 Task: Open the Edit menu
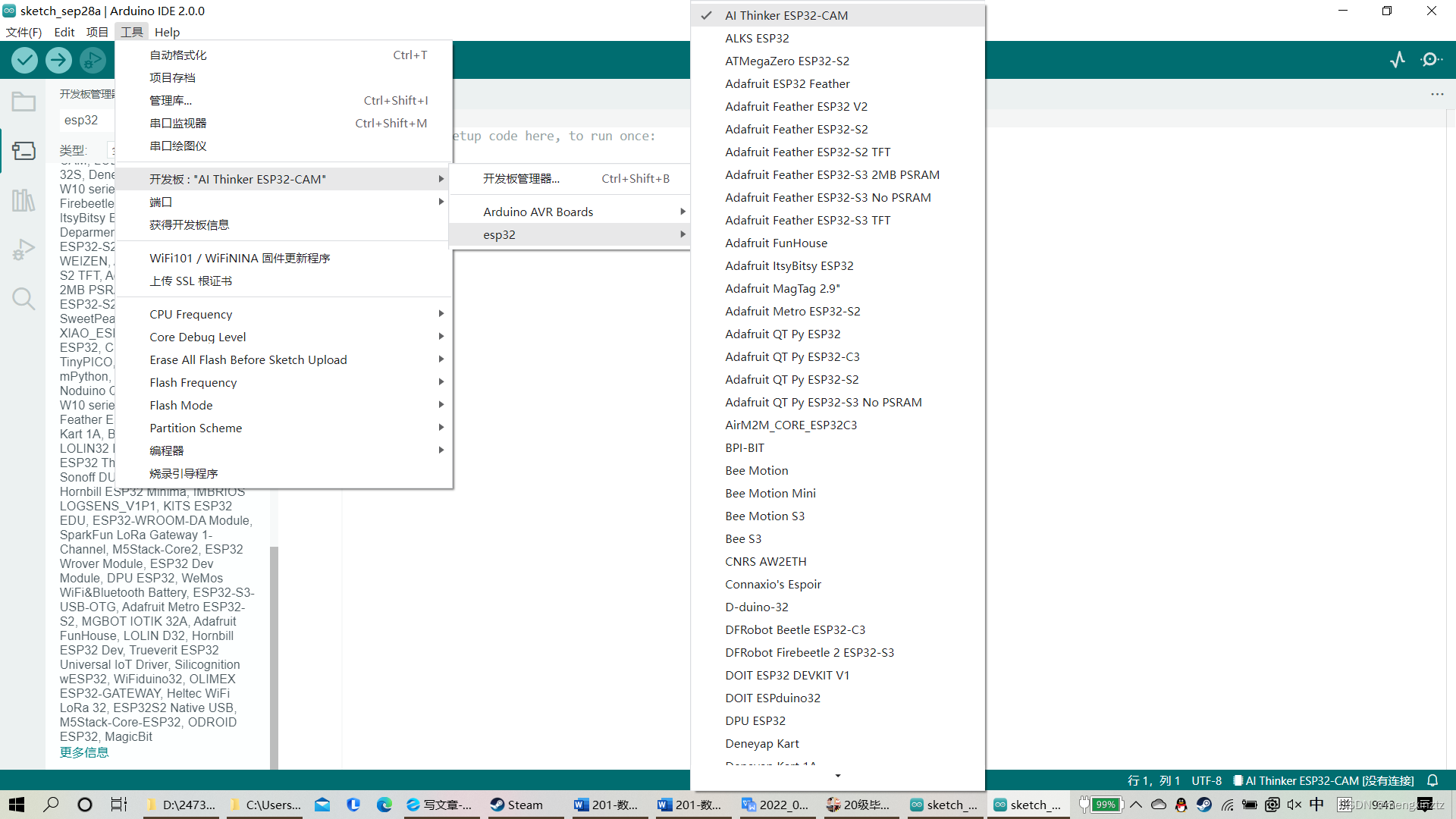[64, 32]
